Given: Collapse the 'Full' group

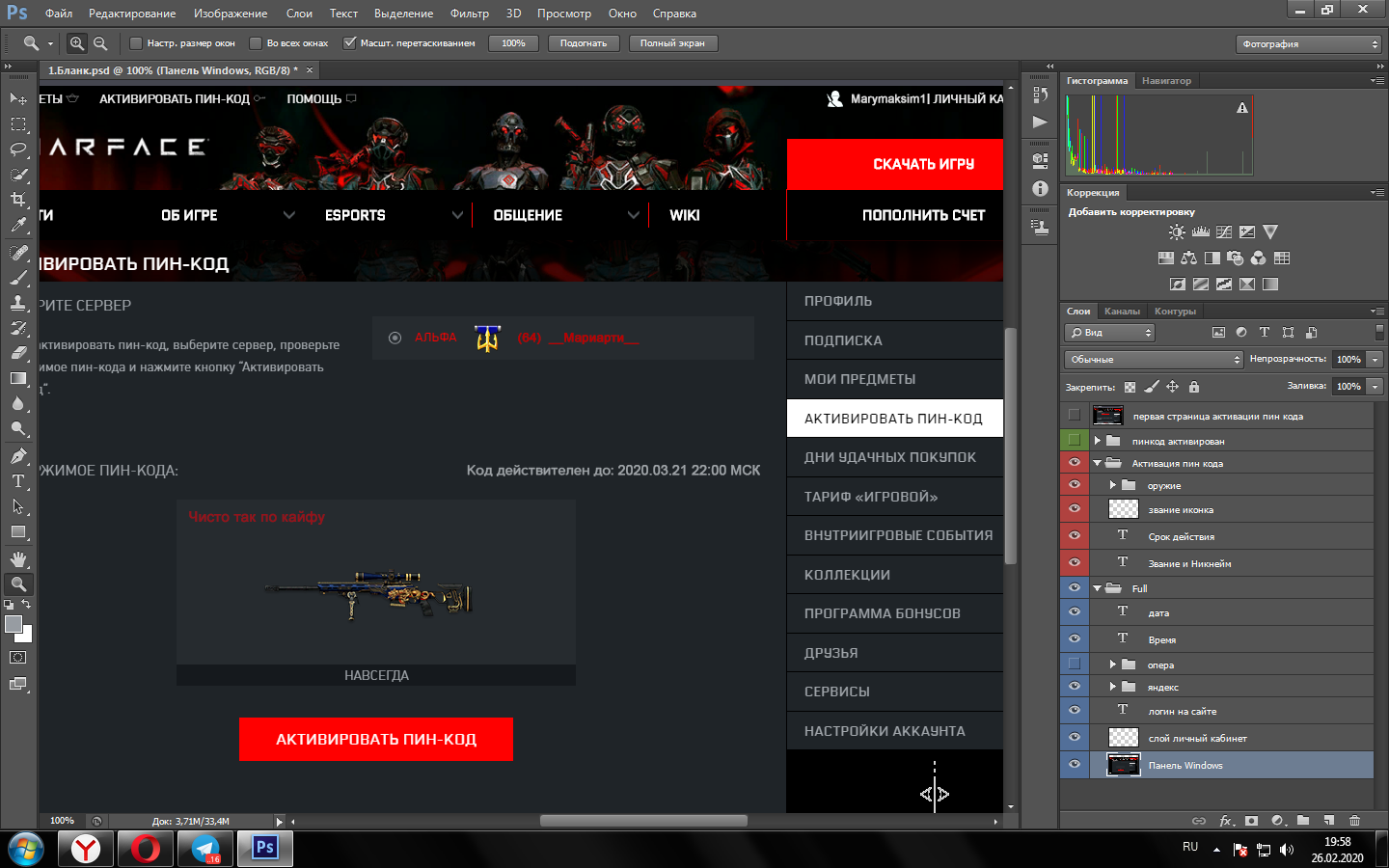Looking at the screenshot, I should tap(1098, 588).
